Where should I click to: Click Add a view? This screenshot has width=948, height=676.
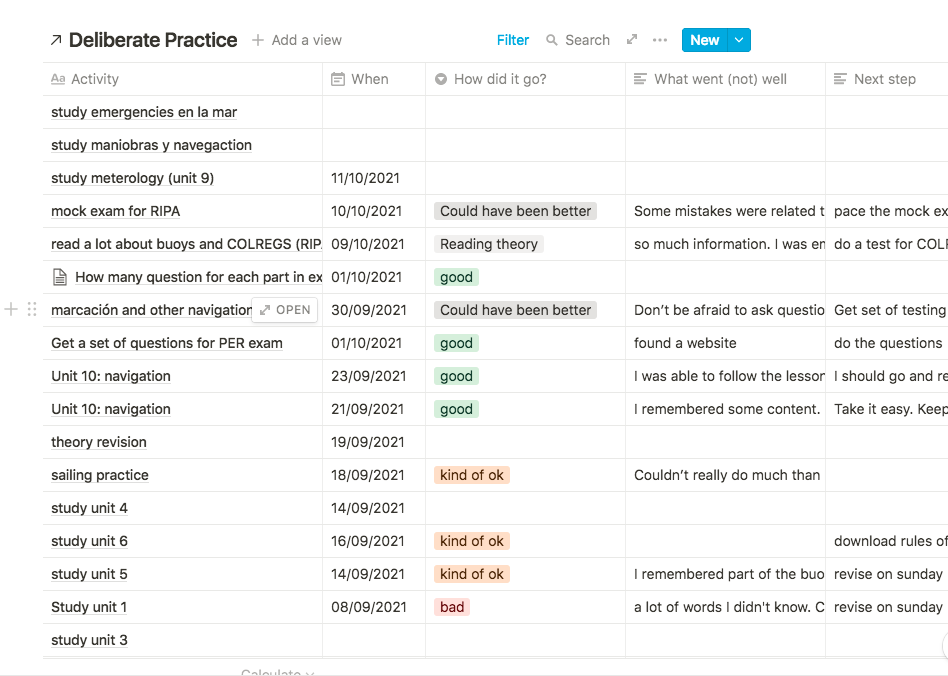(297, 40)
